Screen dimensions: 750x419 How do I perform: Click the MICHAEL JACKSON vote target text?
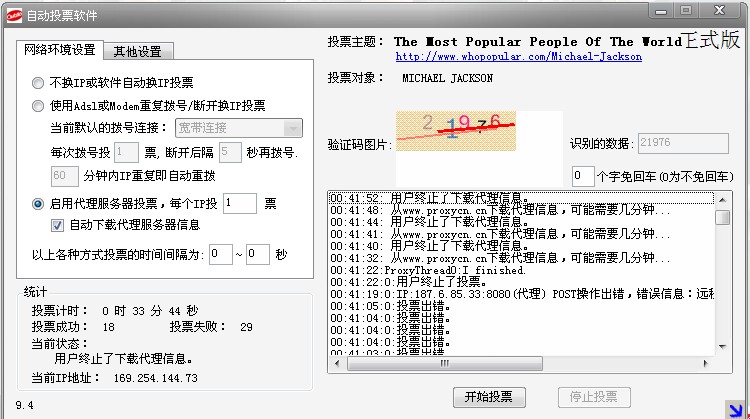pos(447,78)
